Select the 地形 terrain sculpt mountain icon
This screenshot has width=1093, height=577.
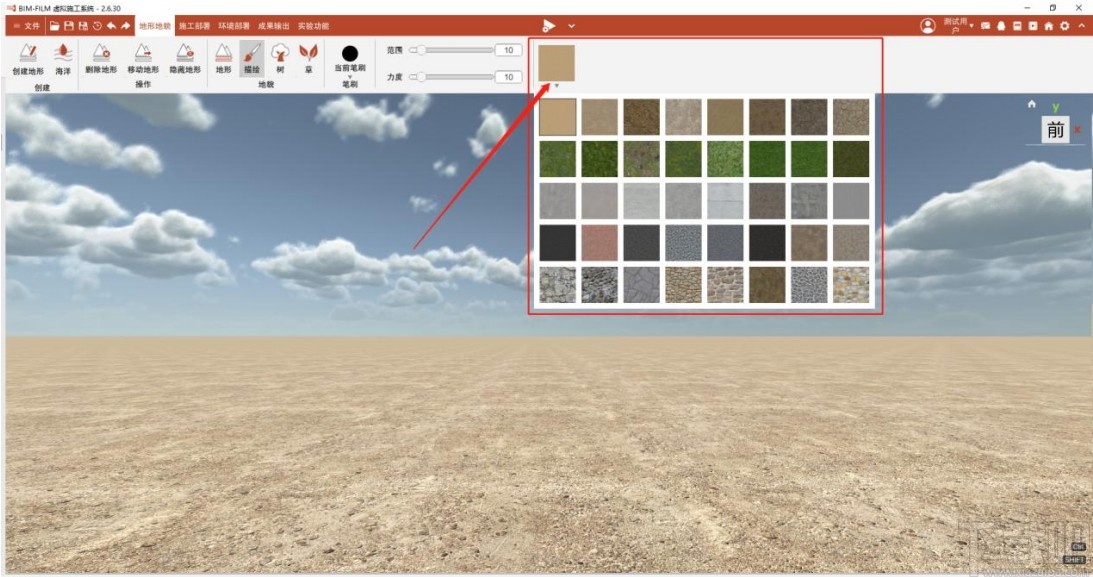click(223, 59)
